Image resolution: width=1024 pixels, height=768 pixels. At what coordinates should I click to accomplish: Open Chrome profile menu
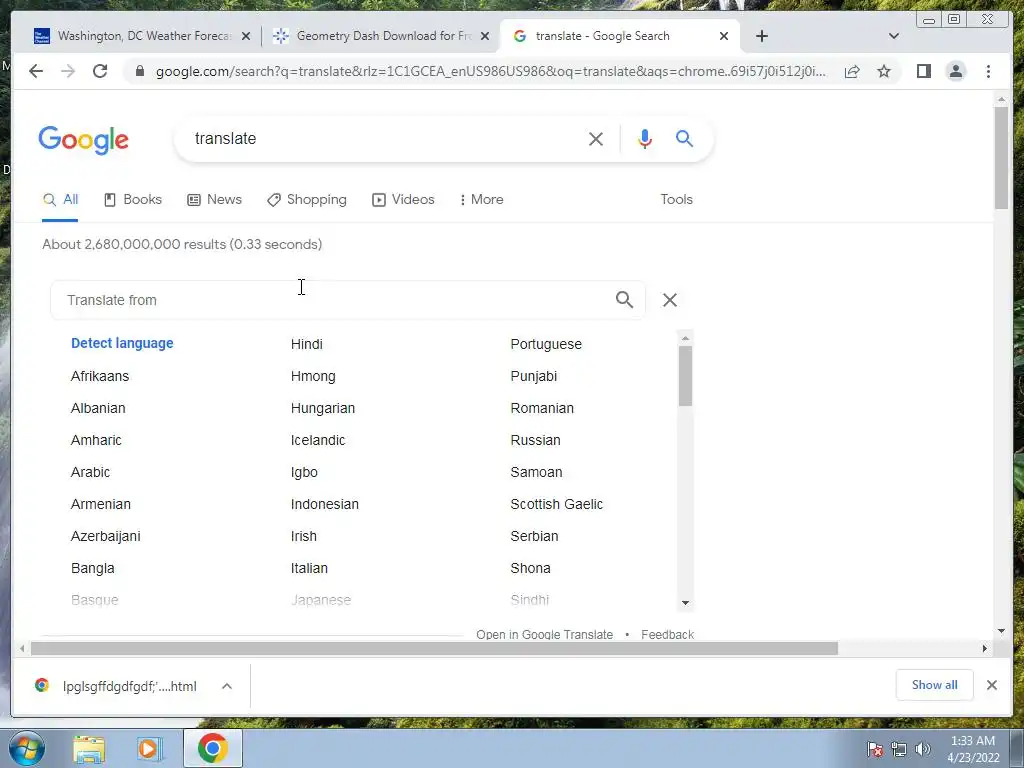955,71
